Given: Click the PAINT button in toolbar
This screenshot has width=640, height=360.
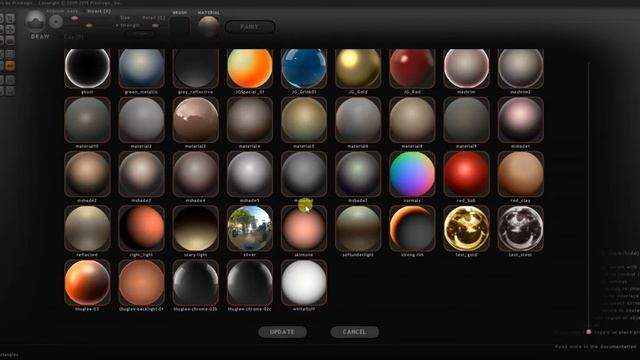Looking at the screenshot, I should coord(250,27).
